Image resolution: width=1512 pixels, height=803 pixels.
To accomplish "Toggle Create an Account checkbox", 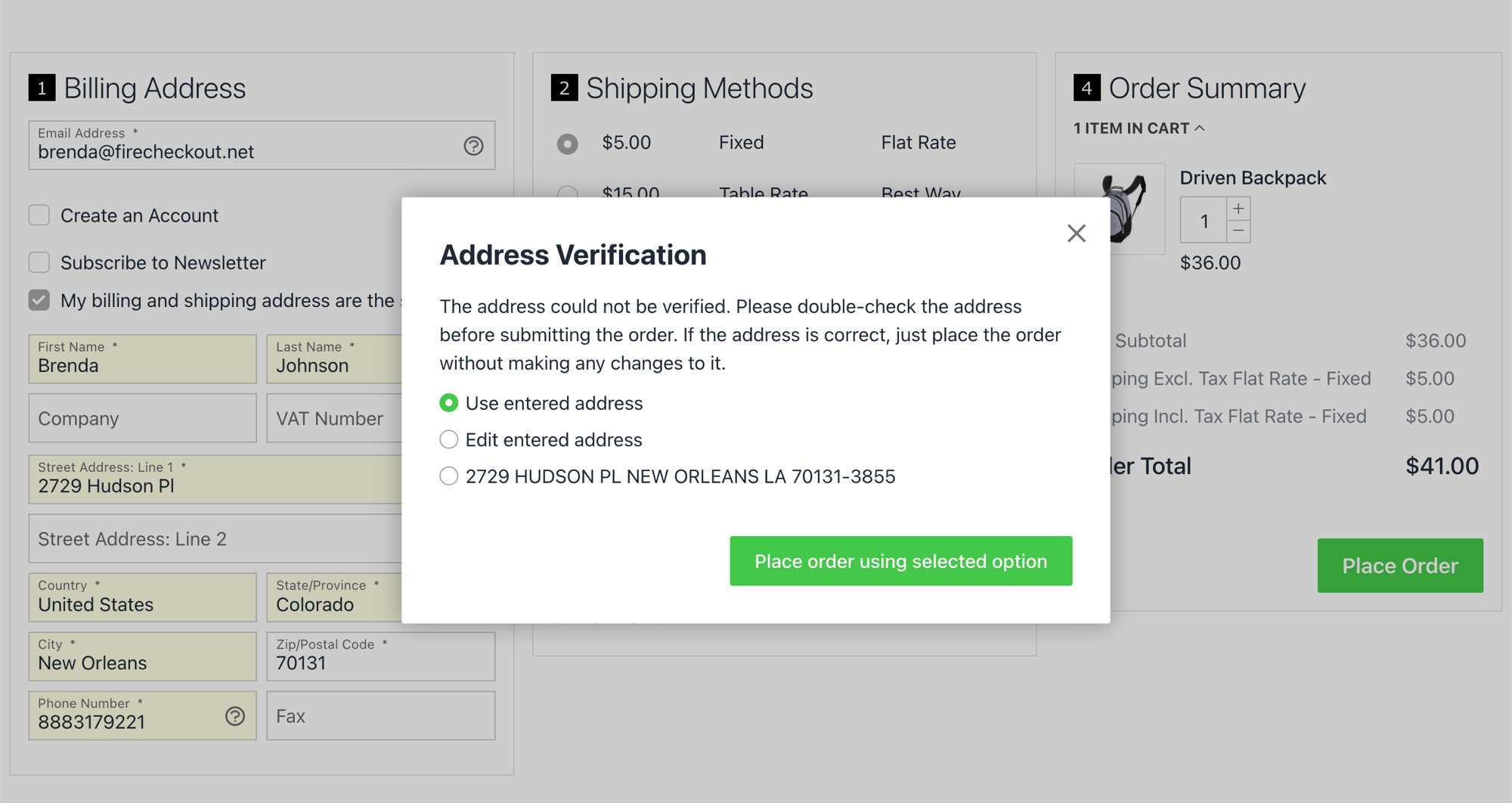I will 39,215.
